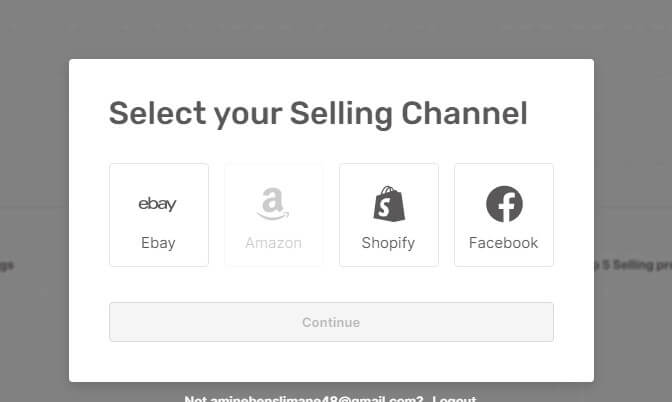Click the Shopify shopping bag icon
The width and height of the screenshot is (672, 402).
pos(389,204)
